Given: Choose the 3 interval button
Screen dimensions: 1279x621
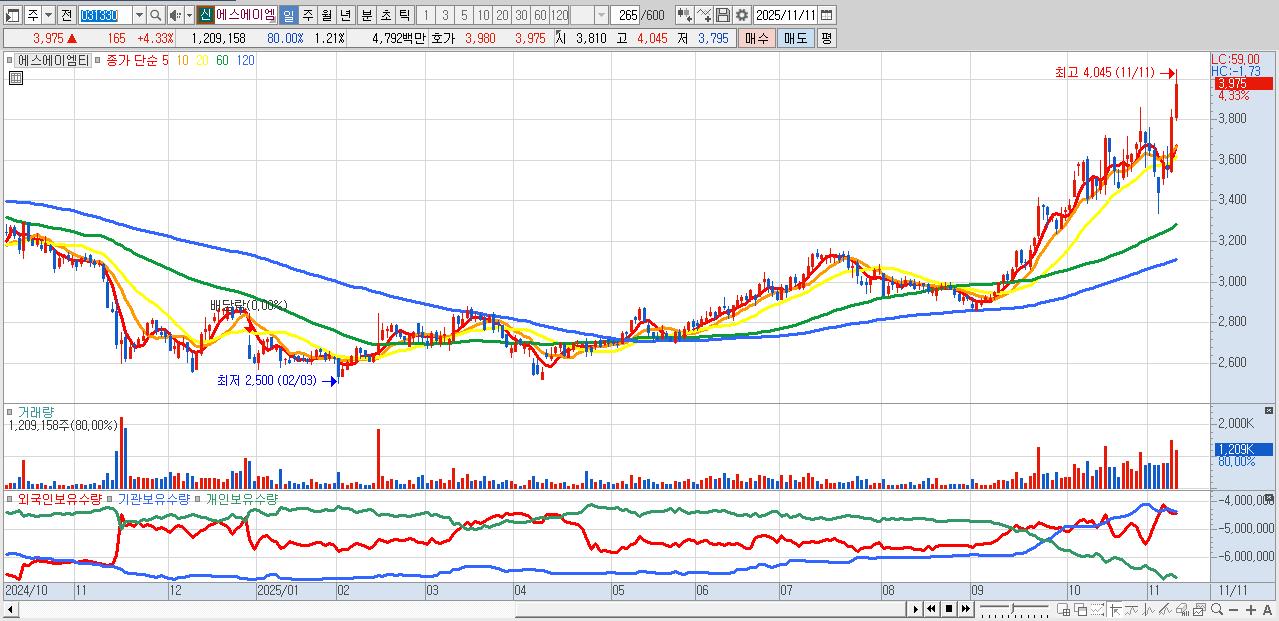Looking at the screenshot, I should click(444, 16).
